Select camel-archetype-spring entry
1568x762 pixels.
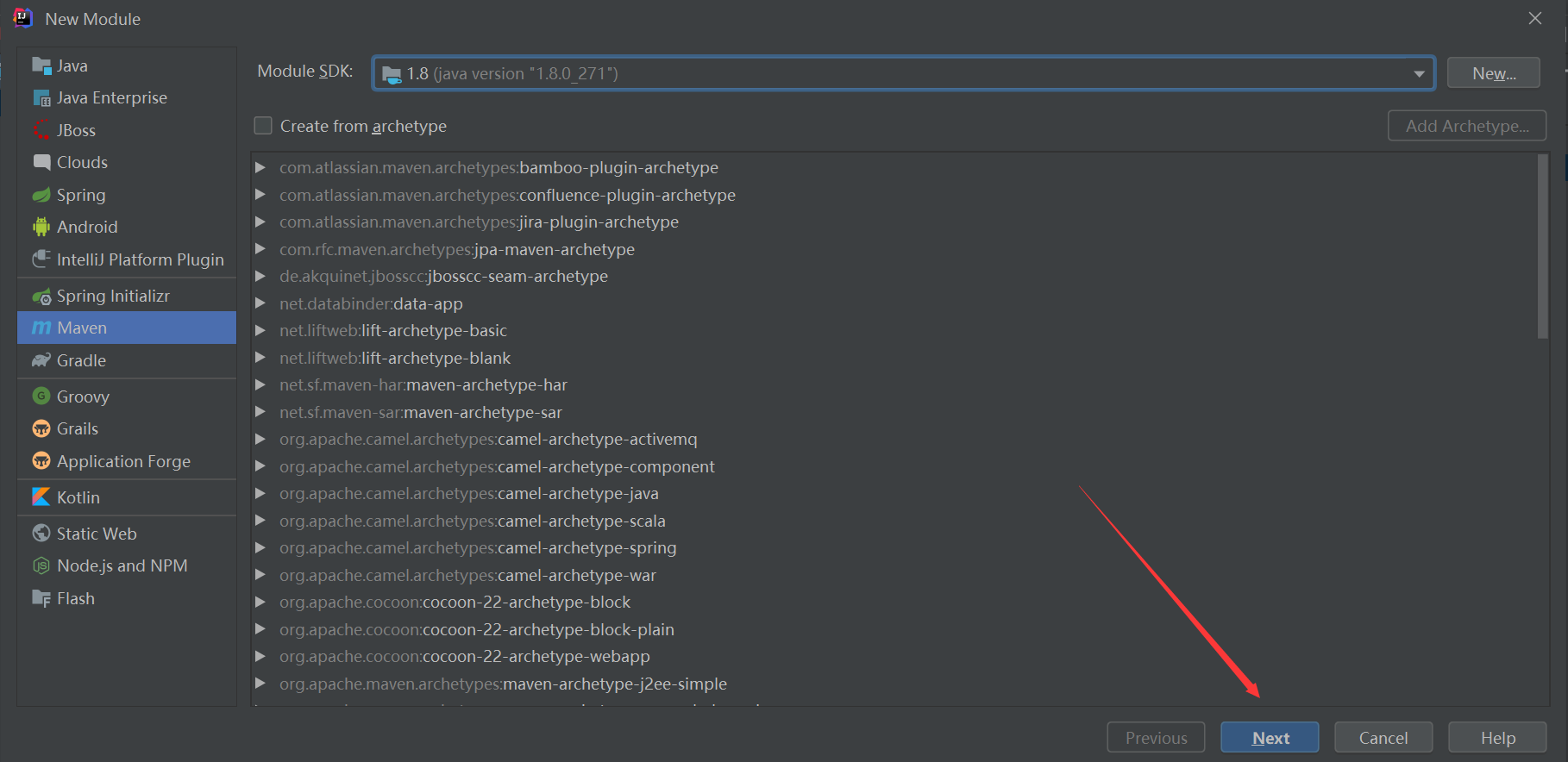pyautogui.click(x=478, y=547)
